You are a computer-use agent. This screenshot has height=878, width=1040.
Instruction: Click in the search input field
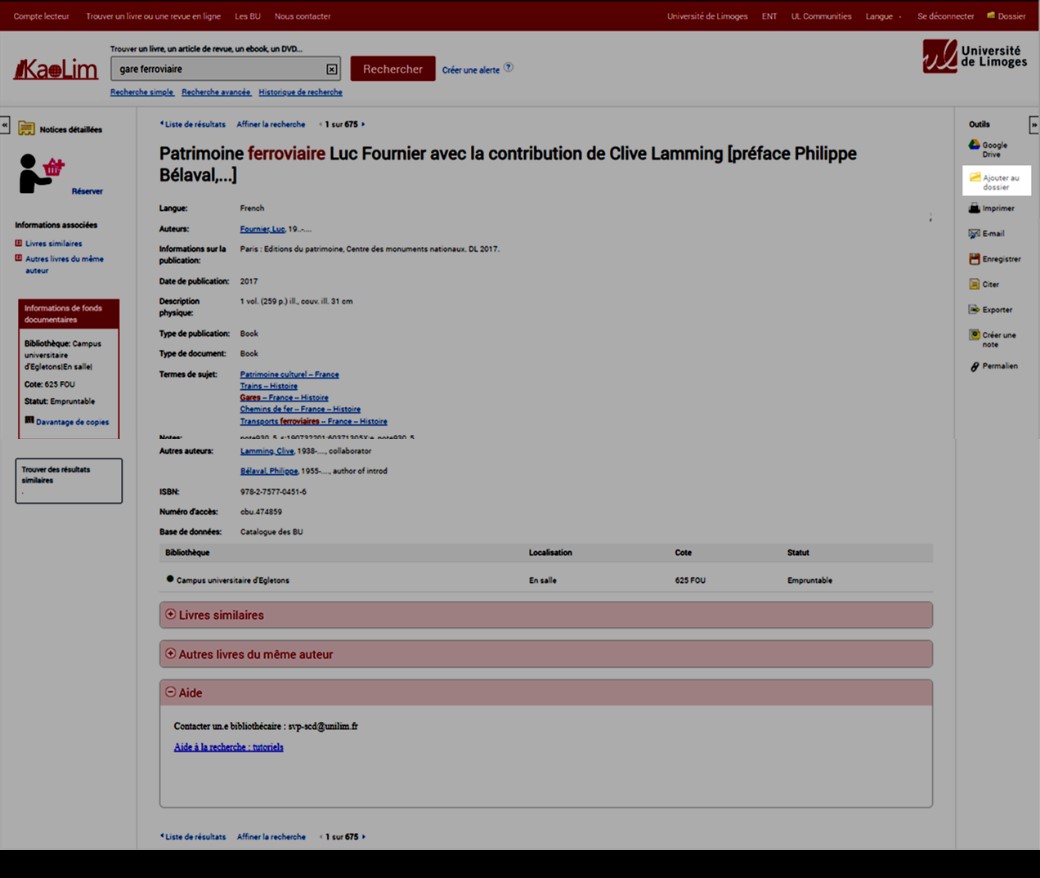pyautogui.click(x=220, y=69)
